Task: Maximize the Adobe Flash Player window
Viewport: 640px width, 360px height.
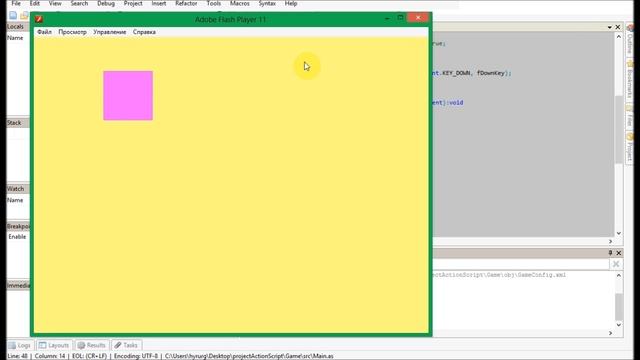Action: (400, 18)
